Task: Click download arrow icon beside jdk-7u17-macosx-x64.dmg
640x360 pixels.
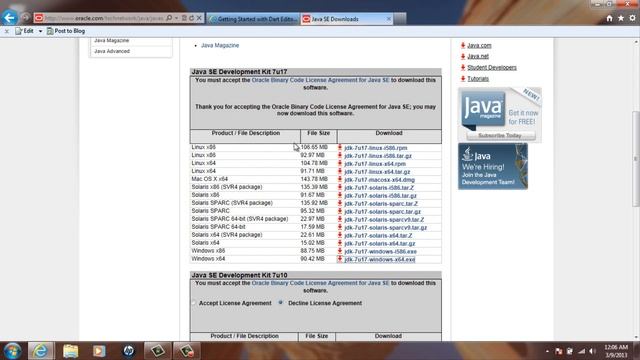Action: [340, 179]
